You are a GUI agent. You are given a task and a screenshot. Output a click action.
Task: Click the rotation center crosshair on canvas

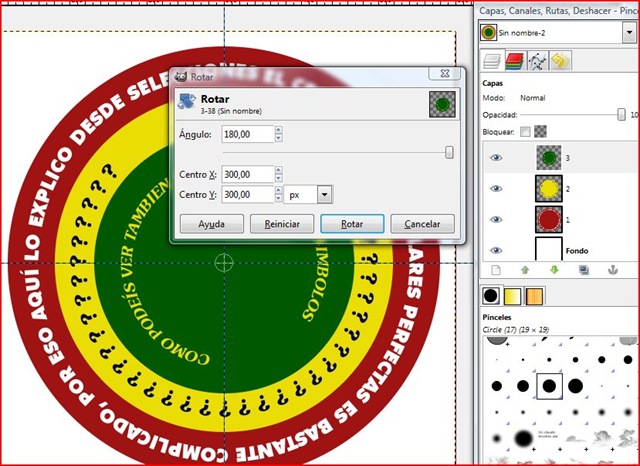[x=224, y=263]
